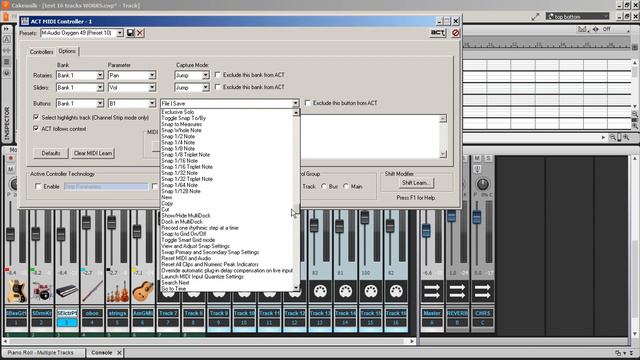Check the Enable Active Controller Technology box
640x360 pixels.
pos(38,186)
